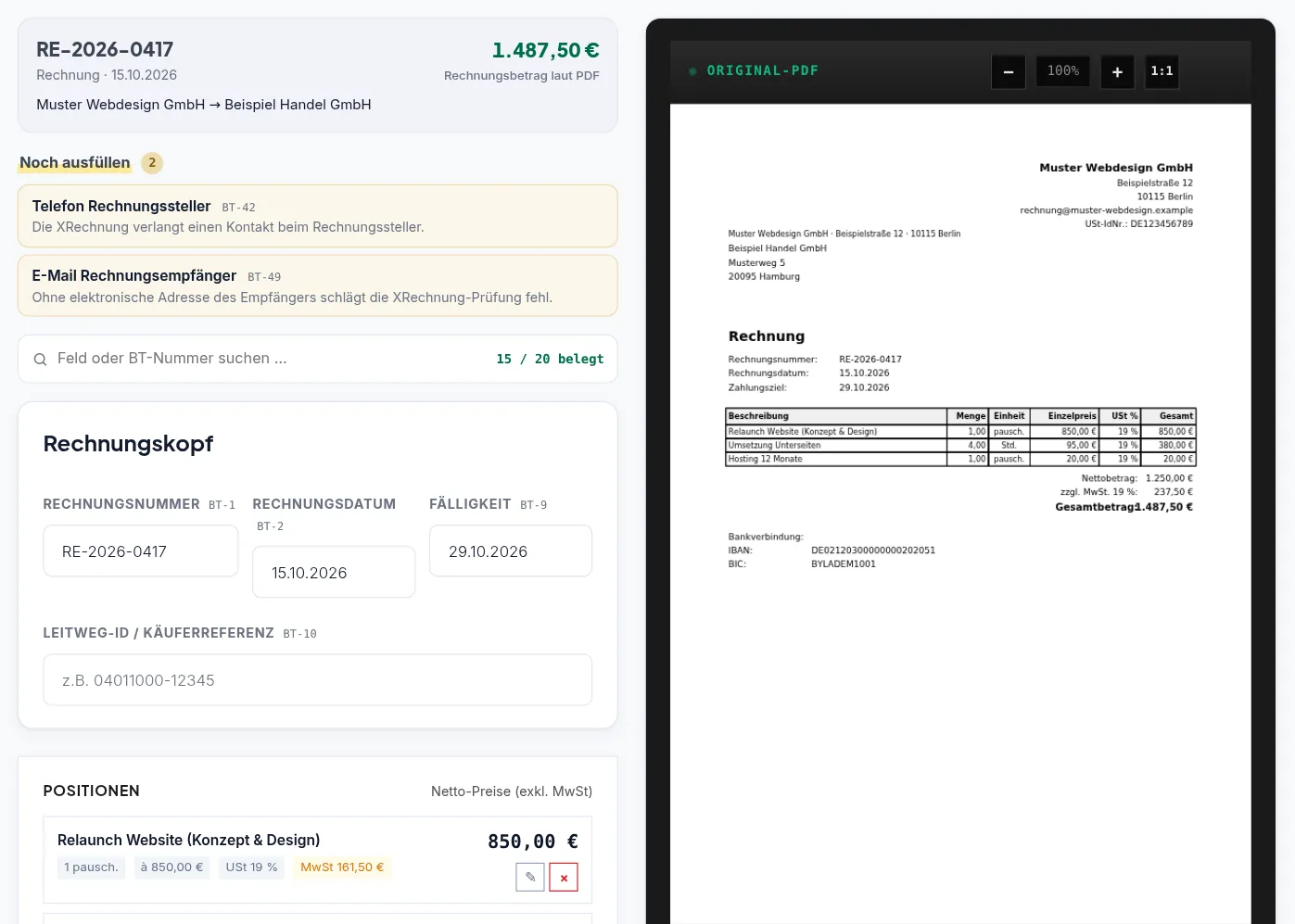
Task: Click the 'à 850,00 €' unit price chip
Action: click(171, 867)
